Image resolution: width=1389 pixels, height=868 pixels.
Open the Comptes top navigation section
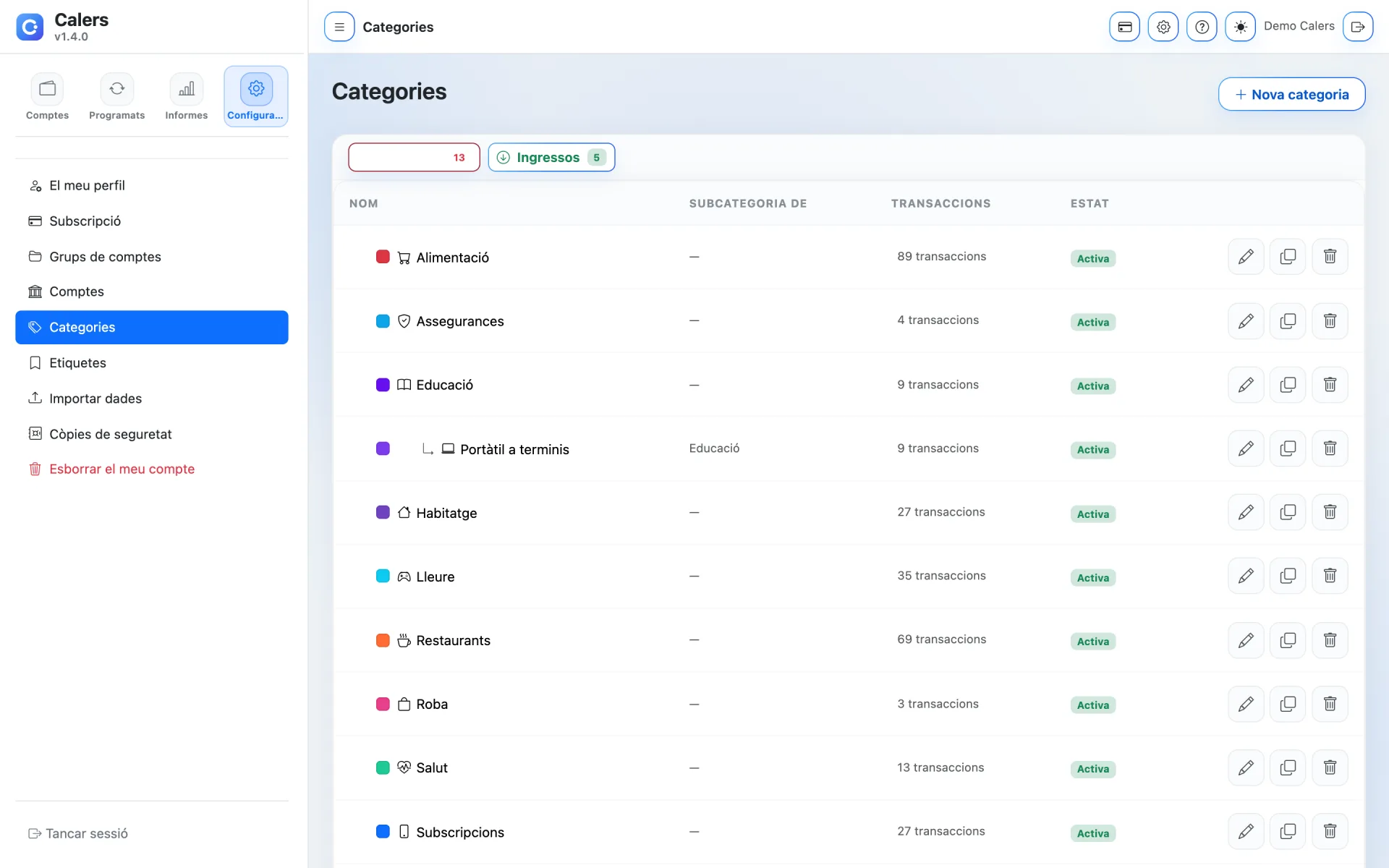click(47, 96)
